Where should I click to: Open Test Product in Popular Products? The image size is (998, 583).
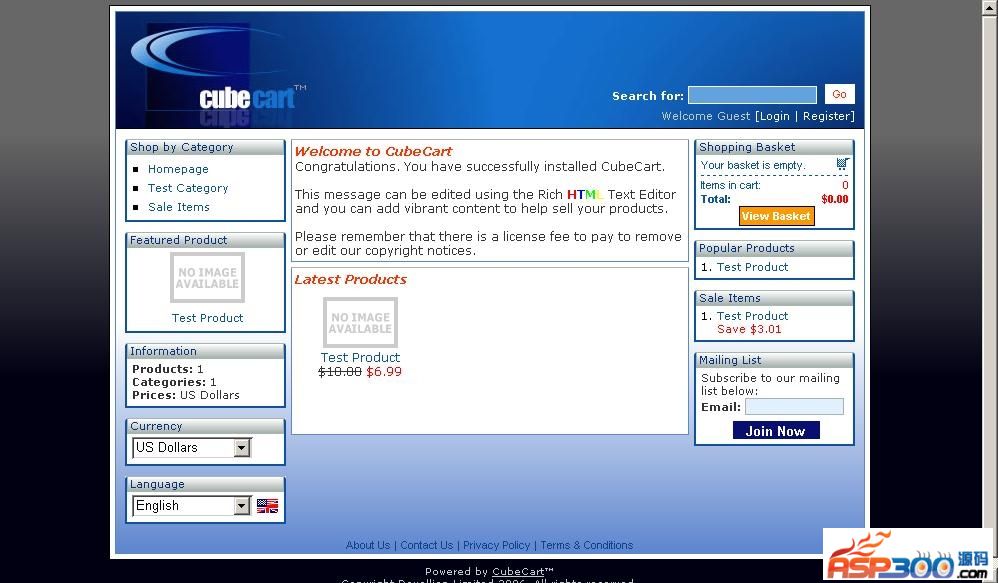[752, 267]
